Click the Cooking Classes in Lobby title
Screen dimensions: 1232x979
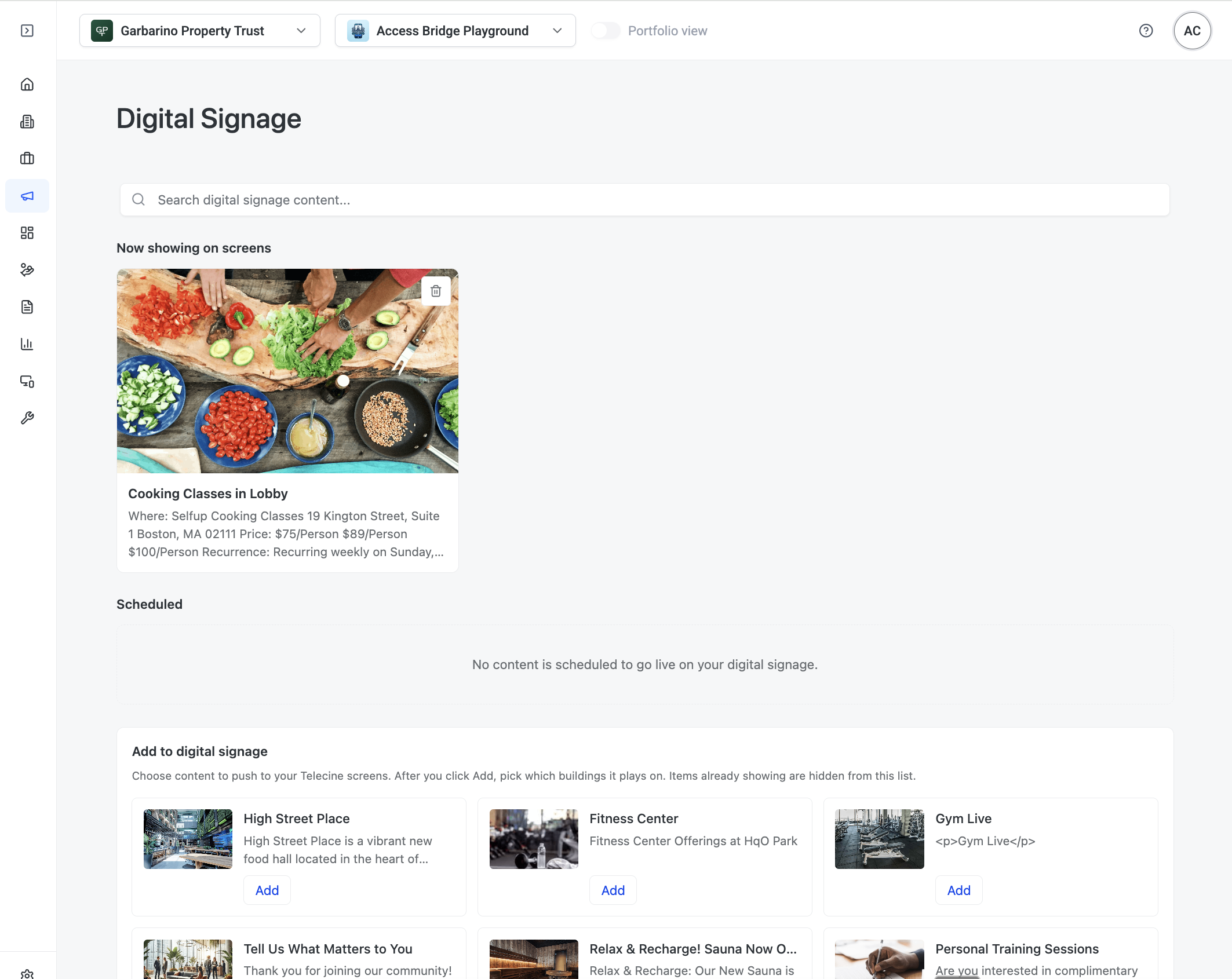(208, 494)
